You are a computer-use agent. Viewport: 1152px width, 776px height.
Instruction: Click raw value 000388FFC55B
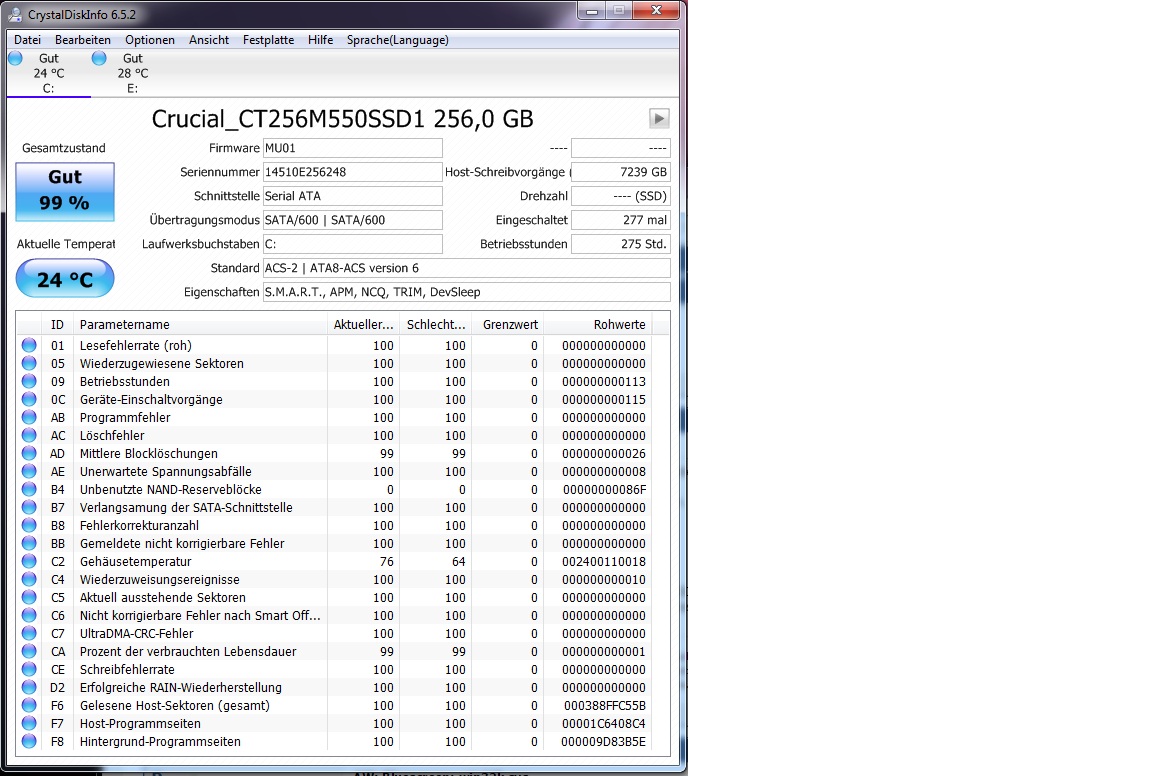point(605,705)
